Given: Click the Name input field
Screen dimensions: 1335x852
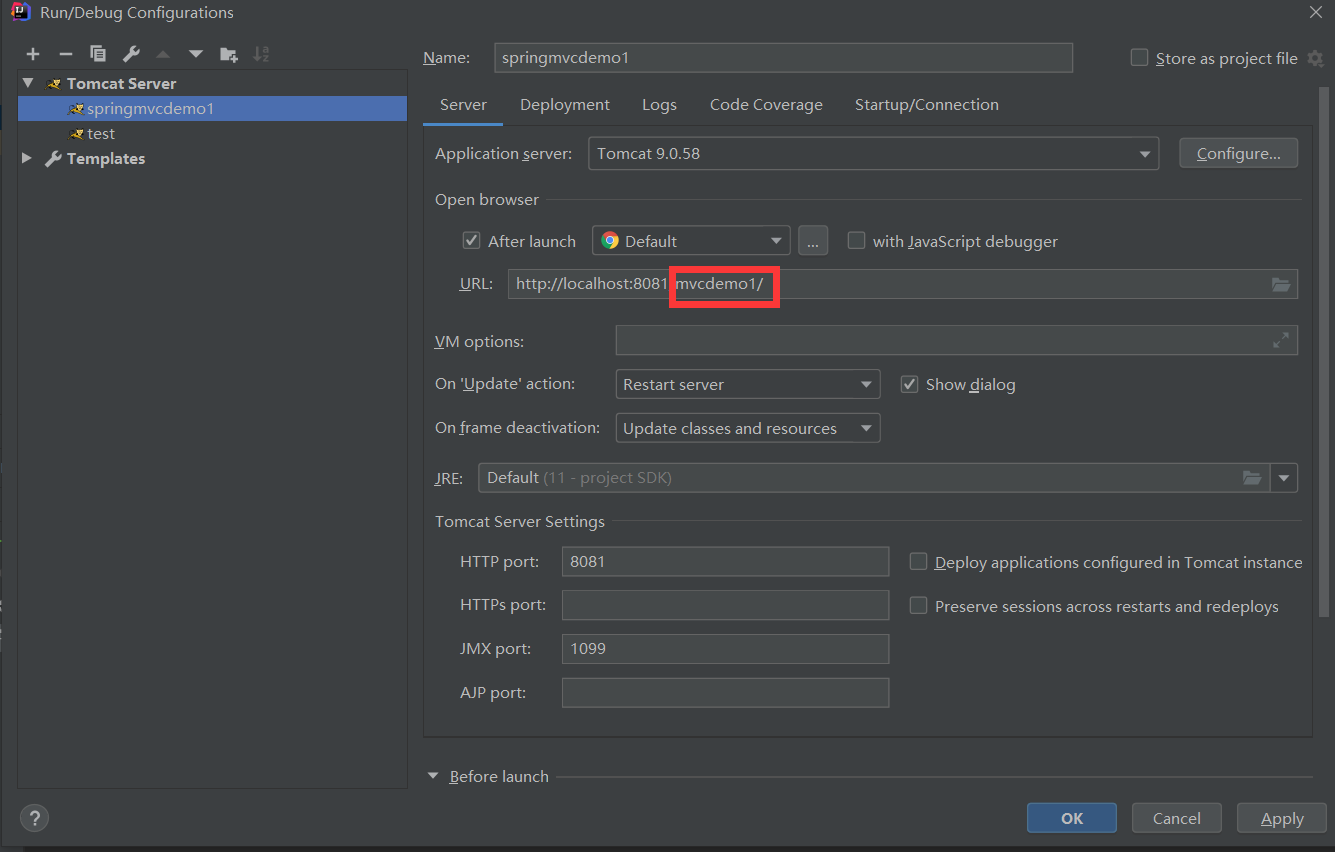Looking at the screenshot, I should point(783,58).
